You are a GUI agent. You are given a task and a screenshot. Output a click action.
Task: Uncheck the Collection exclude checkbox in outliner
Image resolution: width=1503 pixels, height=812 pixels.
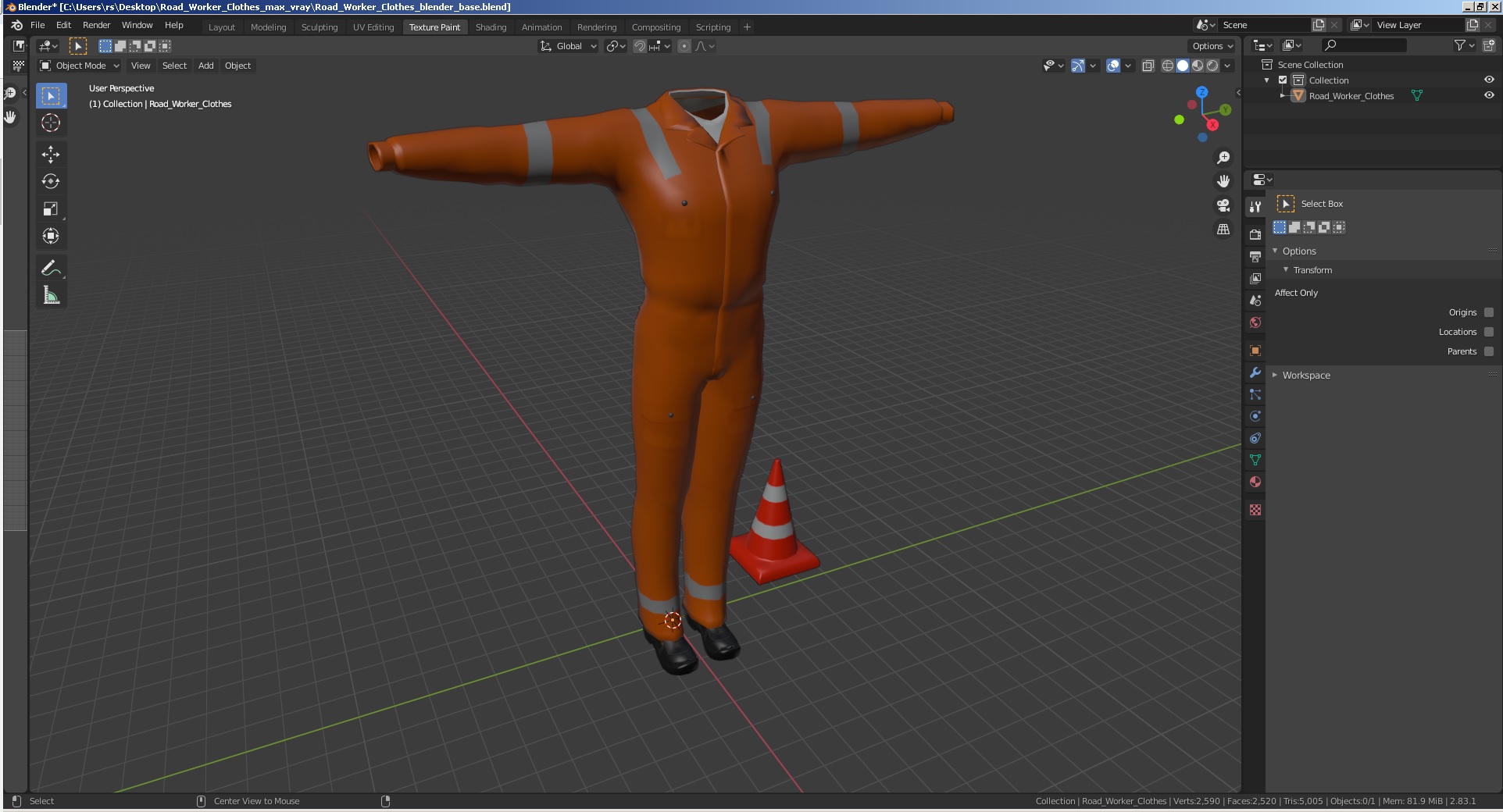click(x=1283, y=80)
